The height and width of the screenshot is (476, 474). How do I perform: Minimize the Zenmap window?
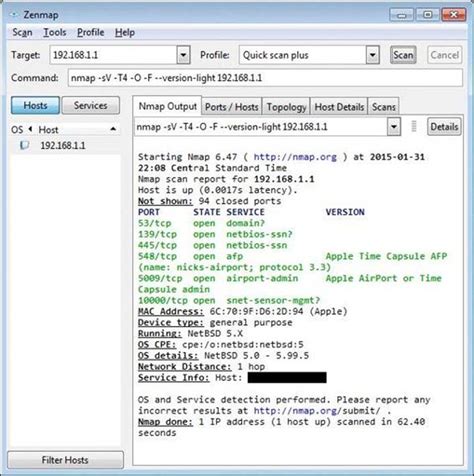[x=402, y=15]
